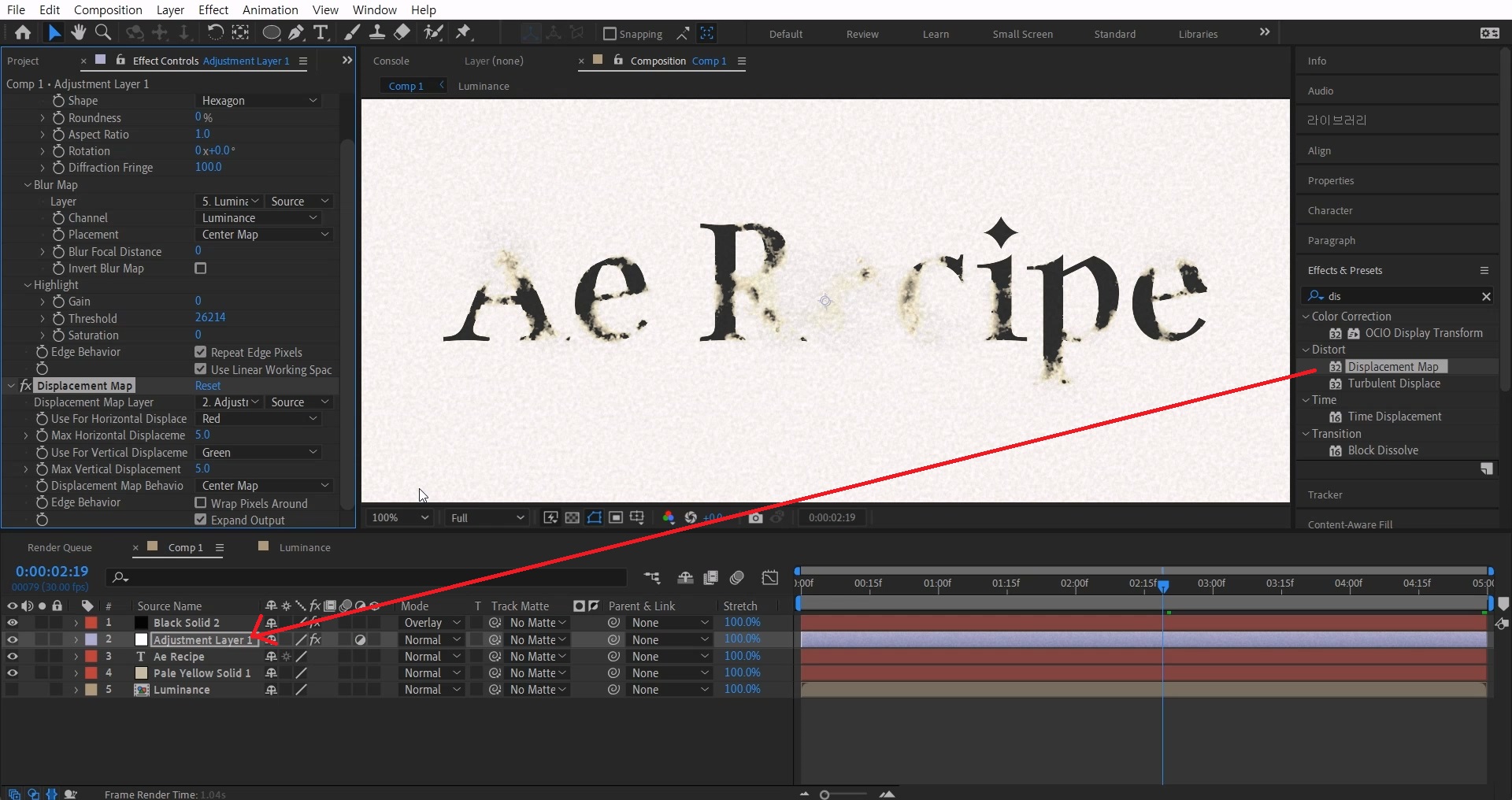Reset the Displacement Map effect
Viewport: 1512px width, 800px height.
(x=208, y=386)
